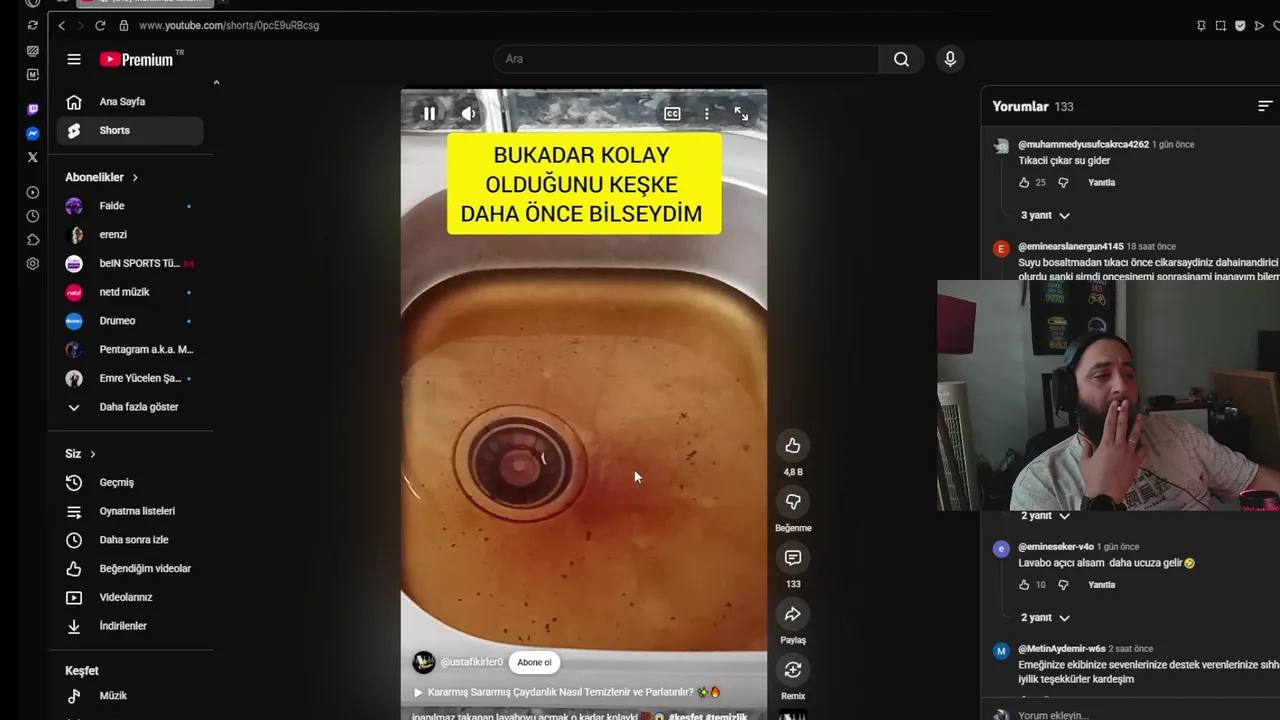Expand 2 yanıt below the @emineseker-v4o comment

1045,618
